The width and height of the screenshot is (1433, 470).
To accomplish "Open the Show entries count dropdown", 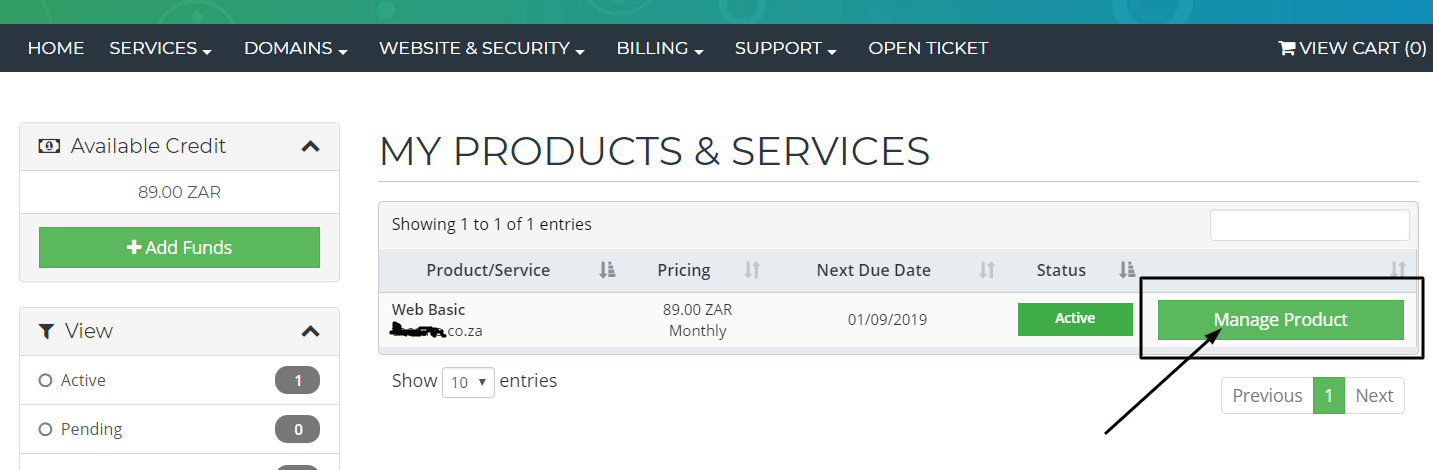I will point(468,382).
